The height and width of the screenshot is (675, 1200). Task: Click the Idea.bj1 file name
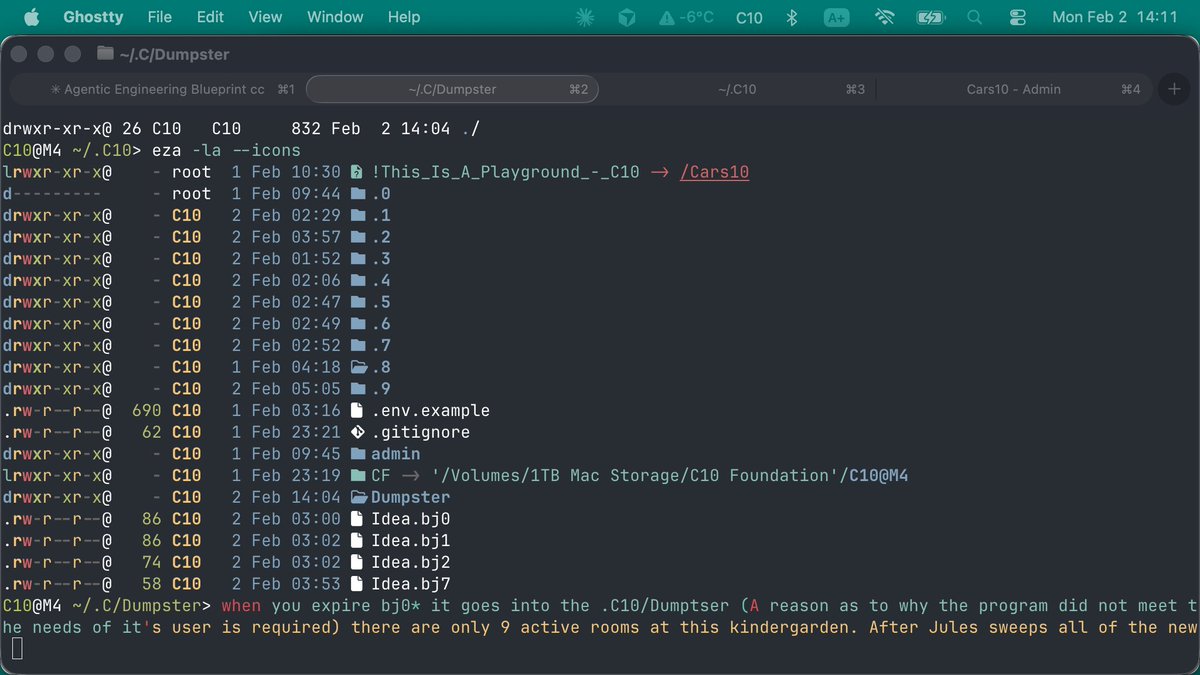[411, 541]
